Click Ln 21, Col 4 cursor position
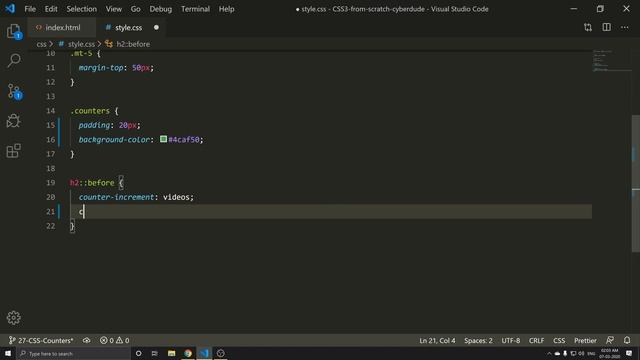The width and height of the screenshot is (640, 360). tap(437, 340)
